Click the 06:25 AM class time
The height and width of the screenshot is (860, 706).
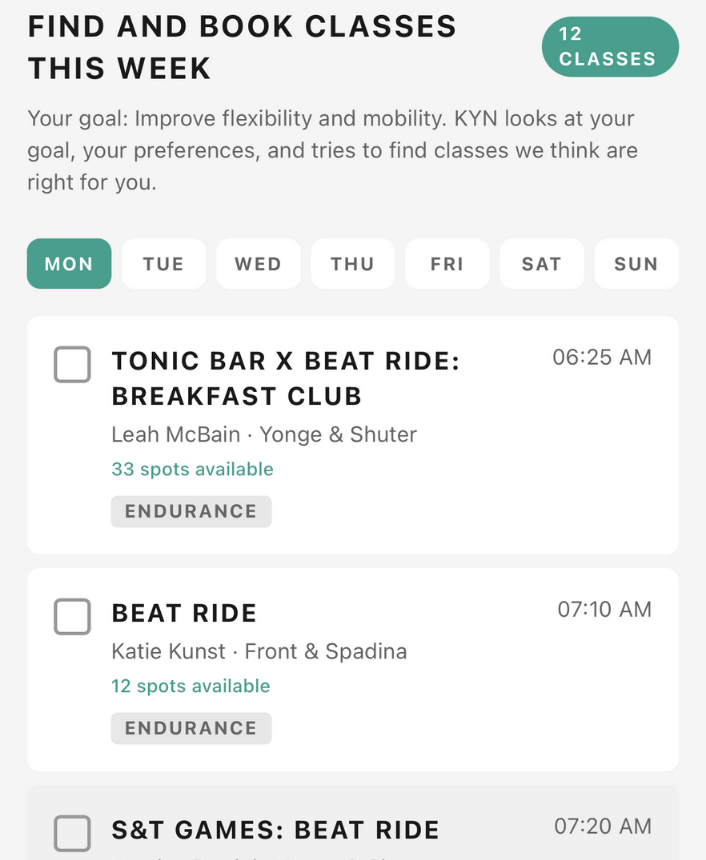point(601,357)
